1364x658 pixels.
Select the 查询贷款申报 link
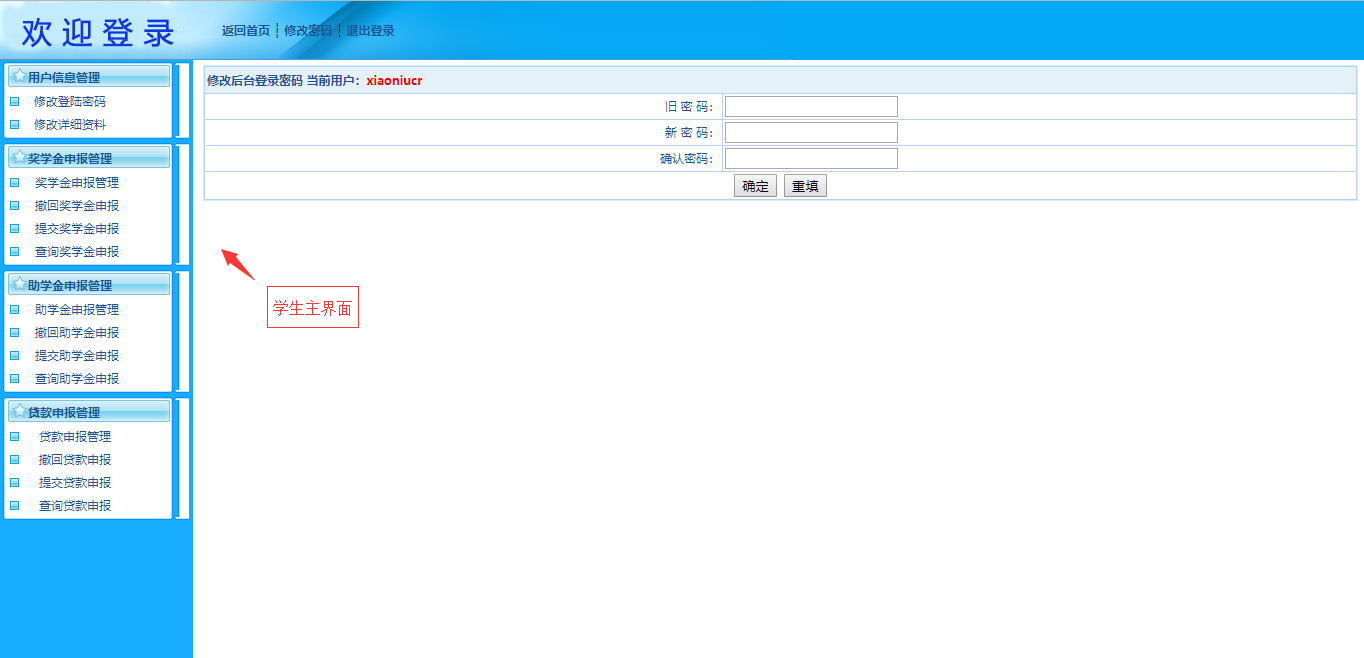[x=75, y=506]
